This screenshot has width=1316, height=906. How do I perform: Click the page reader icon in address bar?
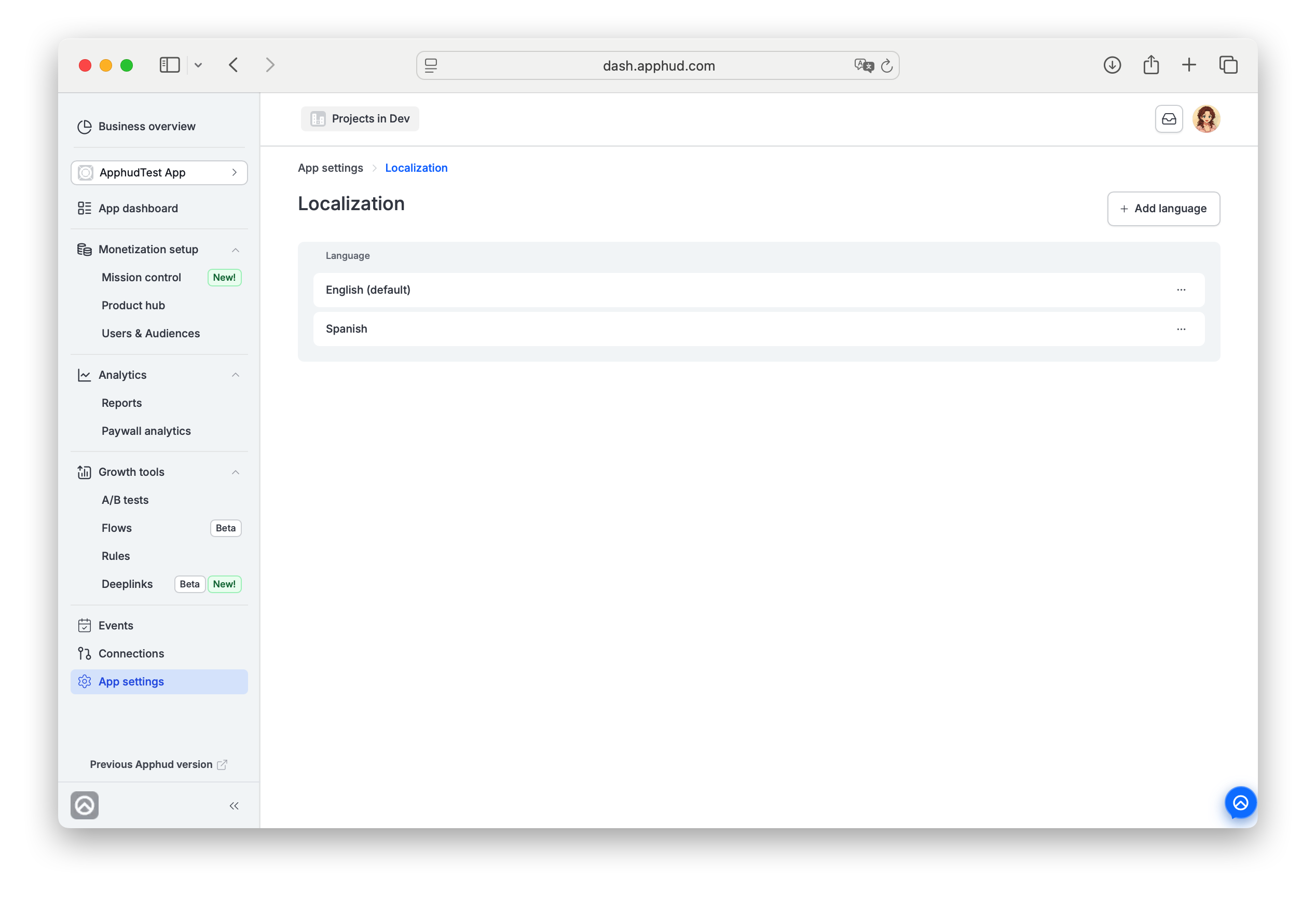[x=431, y=66]
